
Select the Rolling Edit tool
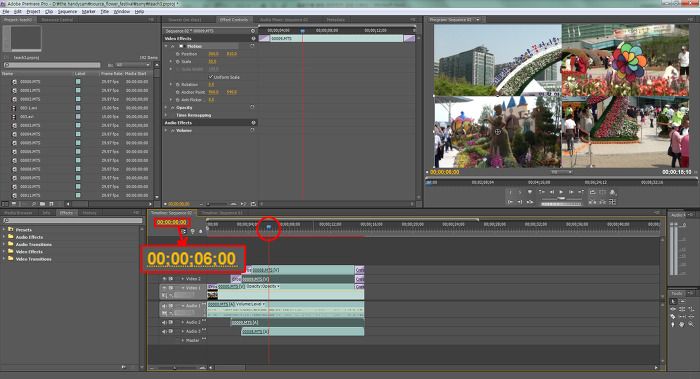click(x=682, y=309)
